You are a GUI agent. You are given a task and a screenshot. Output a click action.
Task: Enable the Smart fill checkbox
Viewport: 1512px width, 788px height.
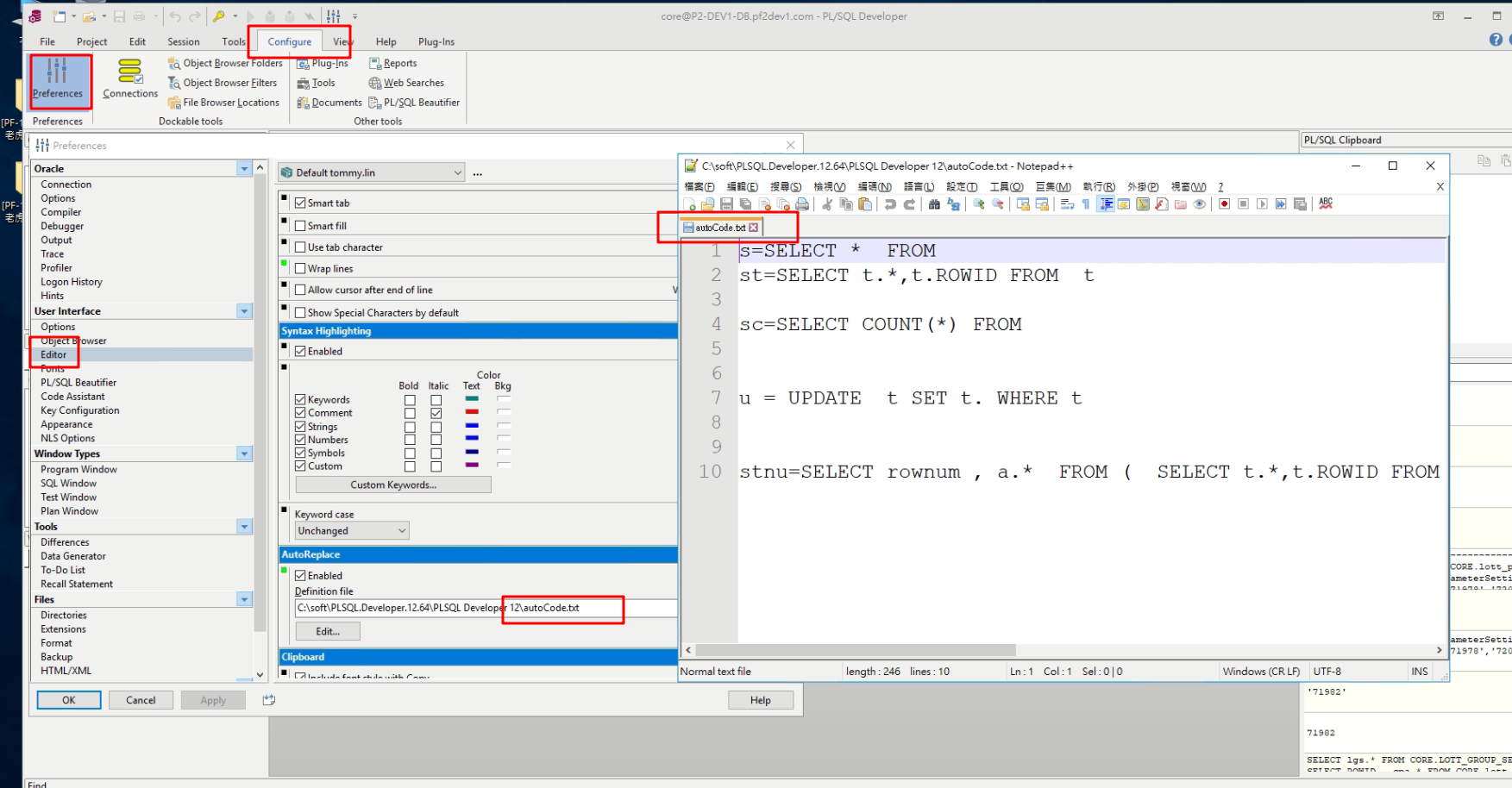point(300,226)
